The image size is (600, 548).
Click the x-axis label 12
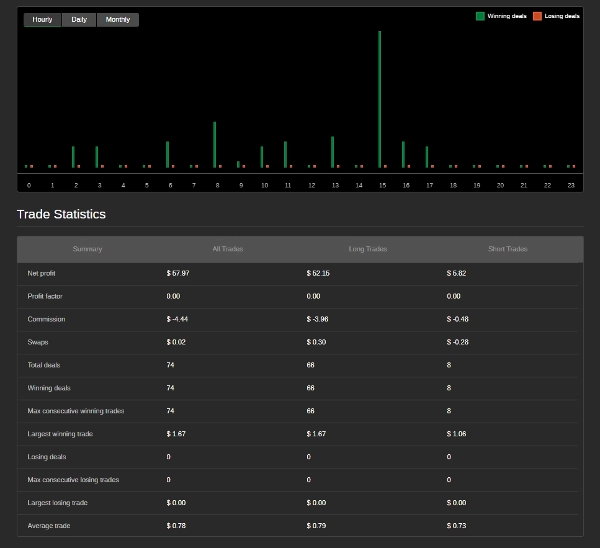[312, 185]
